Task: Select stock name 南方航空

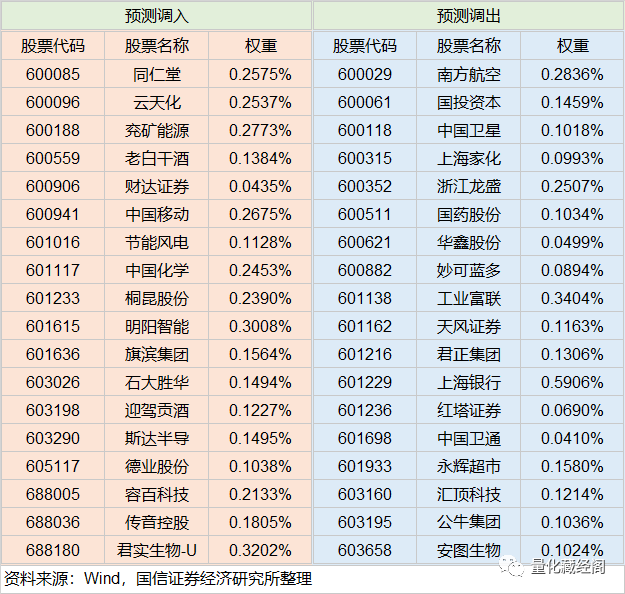Action: [x=469, y=75]
